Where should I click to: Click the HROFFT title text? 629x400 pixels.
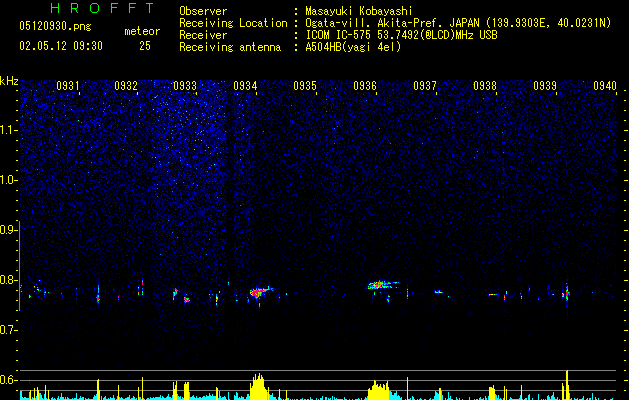(103, 8)
